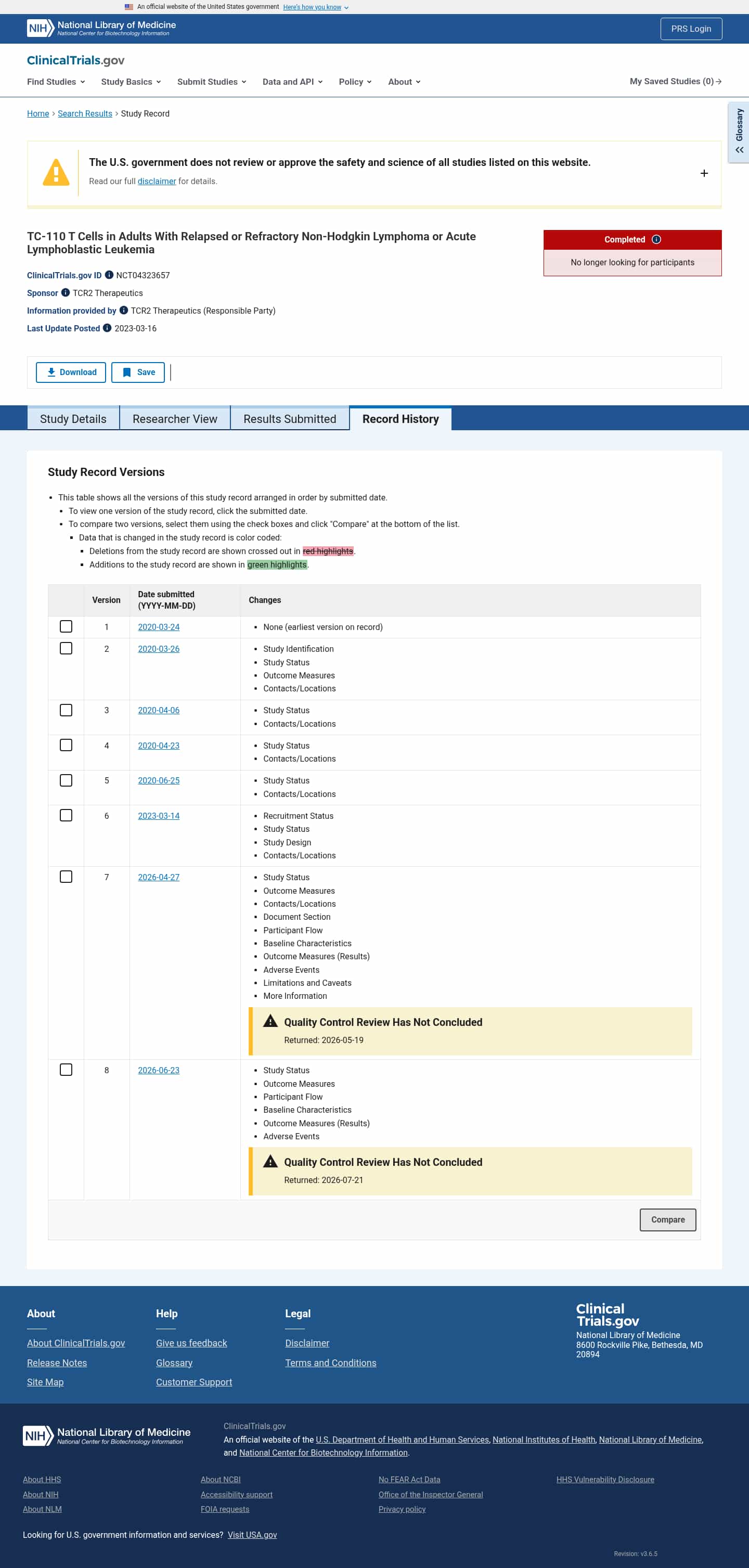Click the NCT04323657 study ID text
The image size is (749, 1568).
click(x=143, y=275)
